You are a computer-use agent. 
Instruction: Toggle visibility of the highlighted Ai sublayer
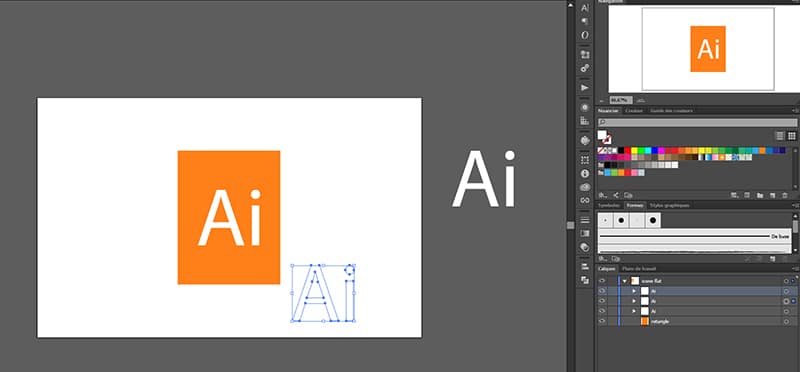602,291
